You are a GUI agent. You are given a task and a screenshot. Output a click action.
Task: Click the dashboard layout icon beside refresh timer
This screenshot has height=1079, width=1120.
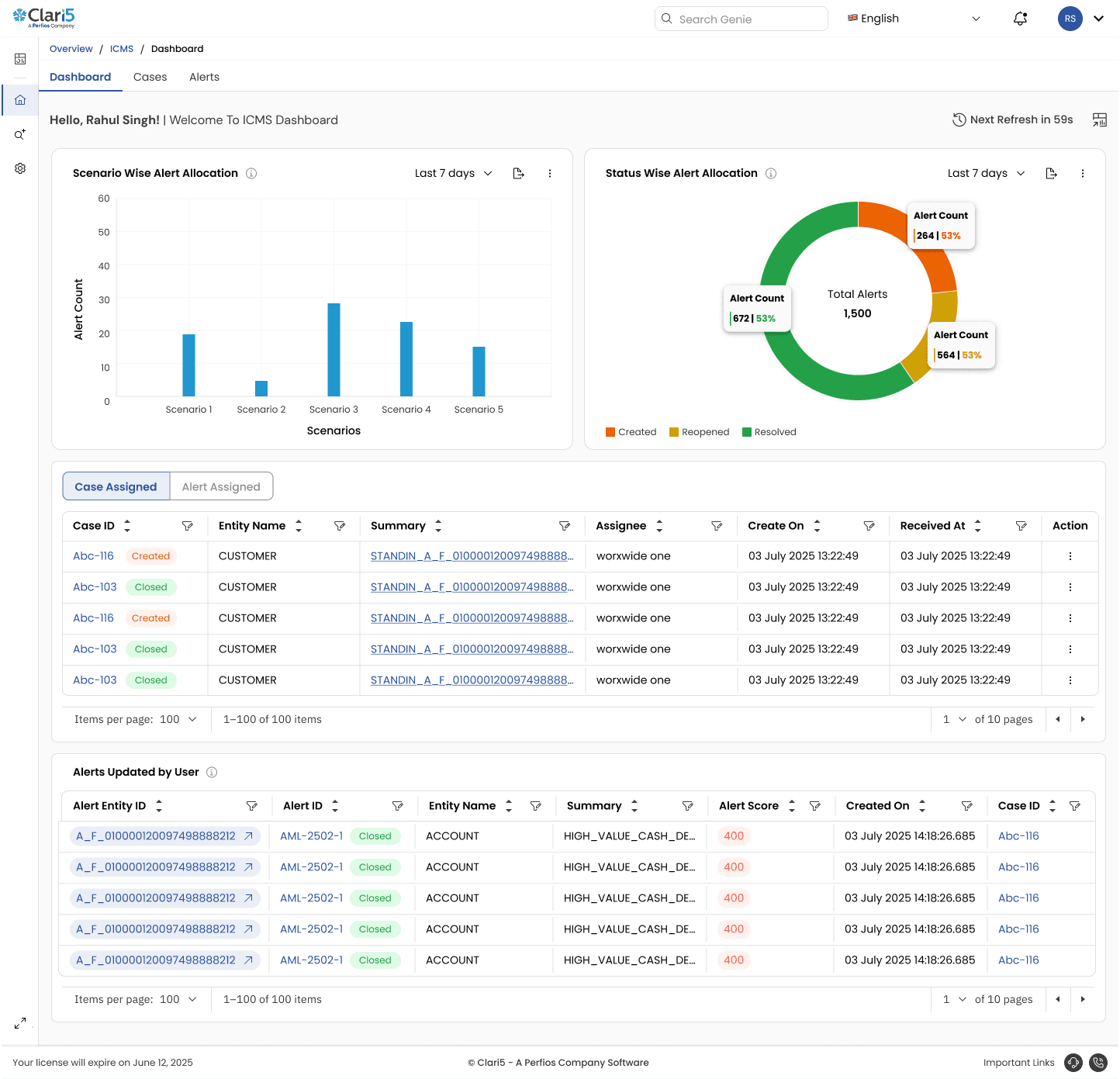tap(1100, 119)
